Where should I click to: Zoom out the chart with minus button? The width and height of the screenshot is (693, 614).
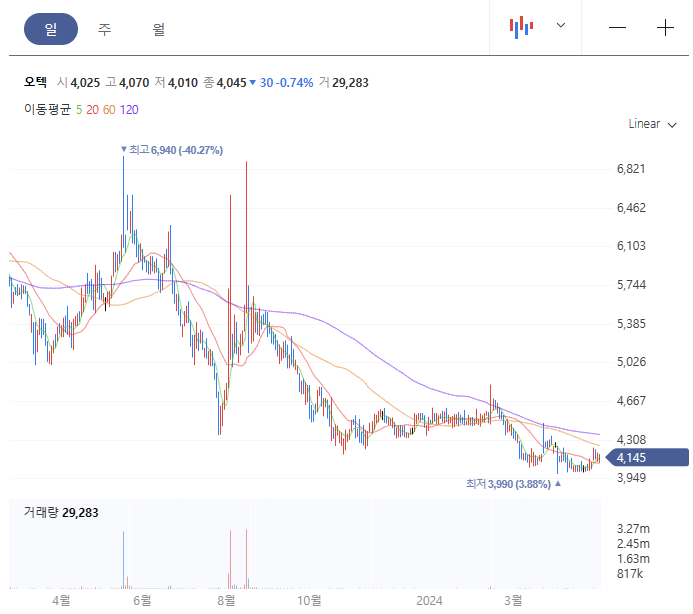tap(617, 28)
